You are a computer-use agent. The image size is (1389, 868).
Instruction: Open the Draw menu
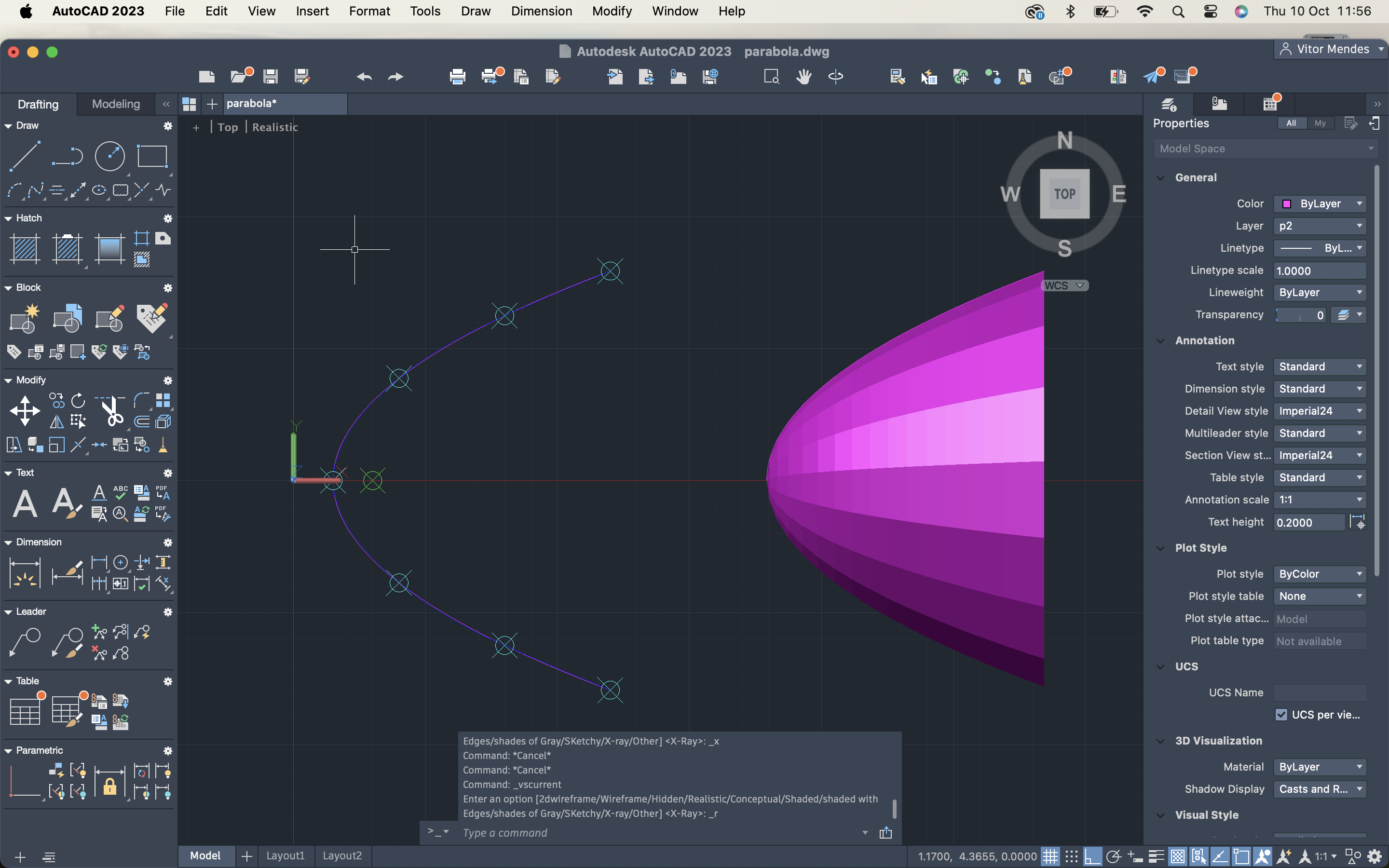(x=475, y=11)
